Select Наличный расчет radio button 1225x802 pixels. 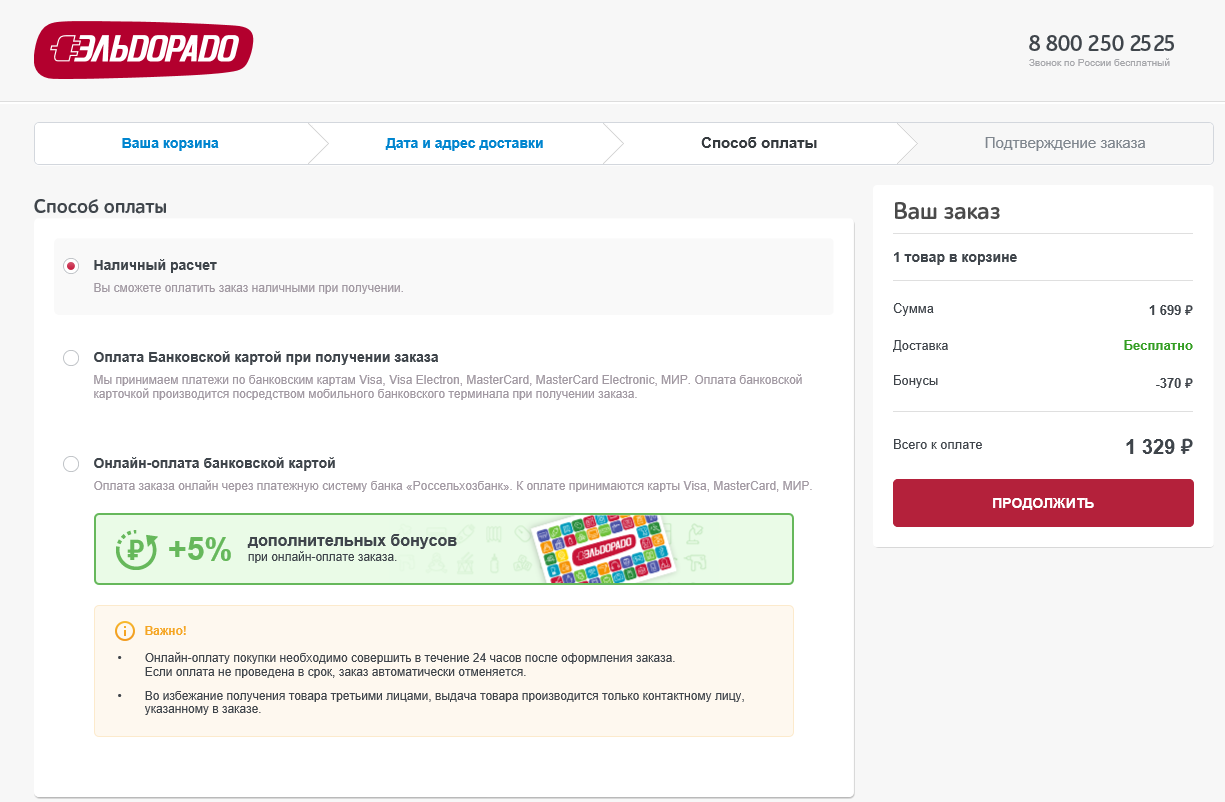[x=70, y=266]
